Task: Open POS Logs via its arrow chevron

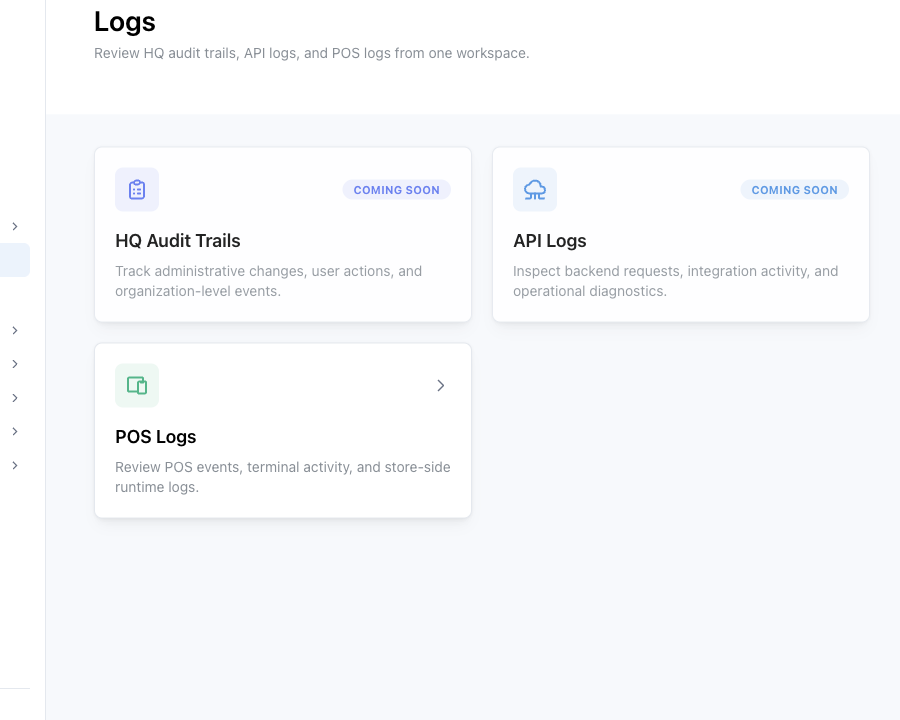Action: coord(440,385)
